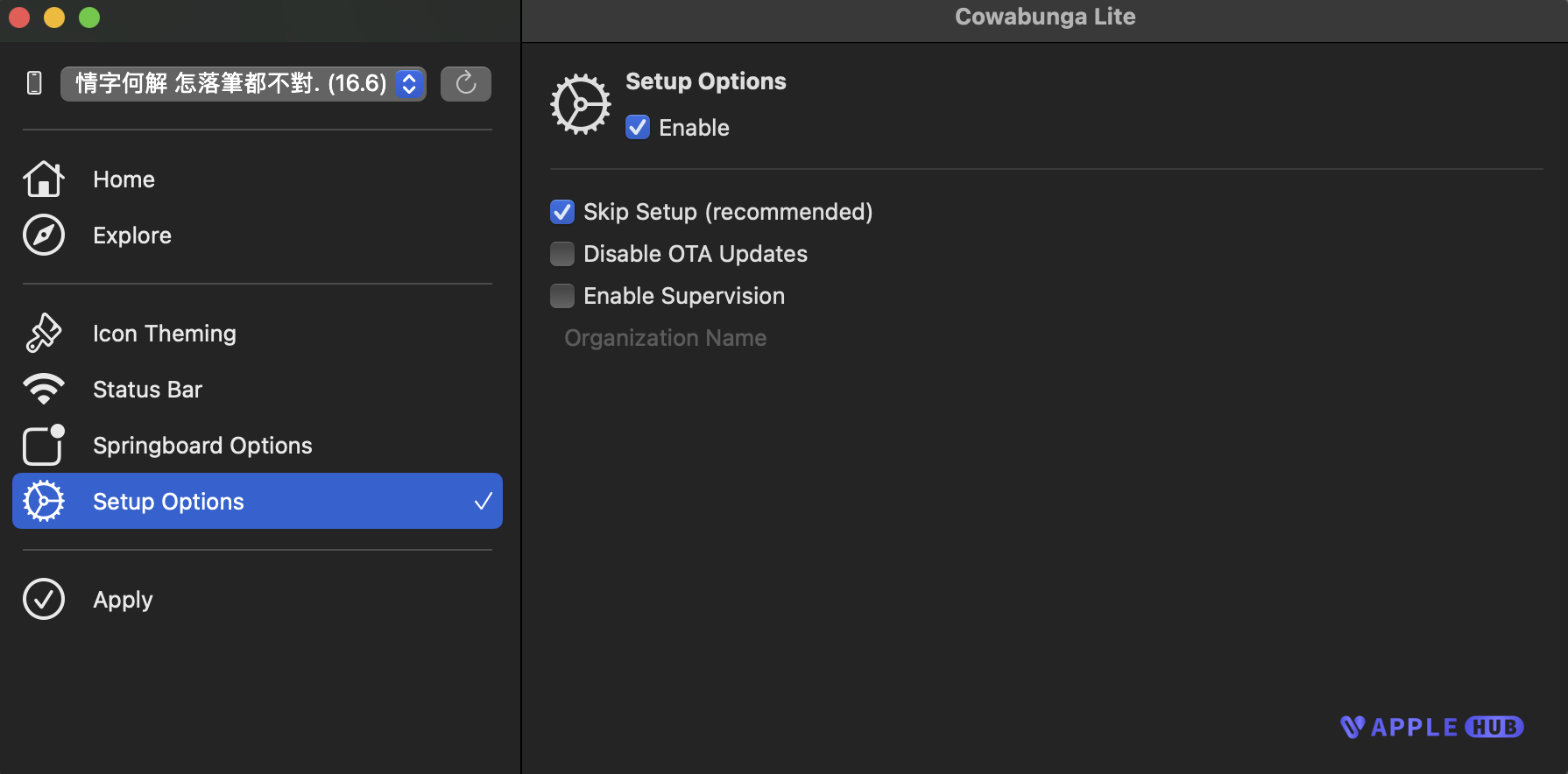1568x774 pixels.
Task: Click the Apply label in sidebar
Action: tap(123, 600)
